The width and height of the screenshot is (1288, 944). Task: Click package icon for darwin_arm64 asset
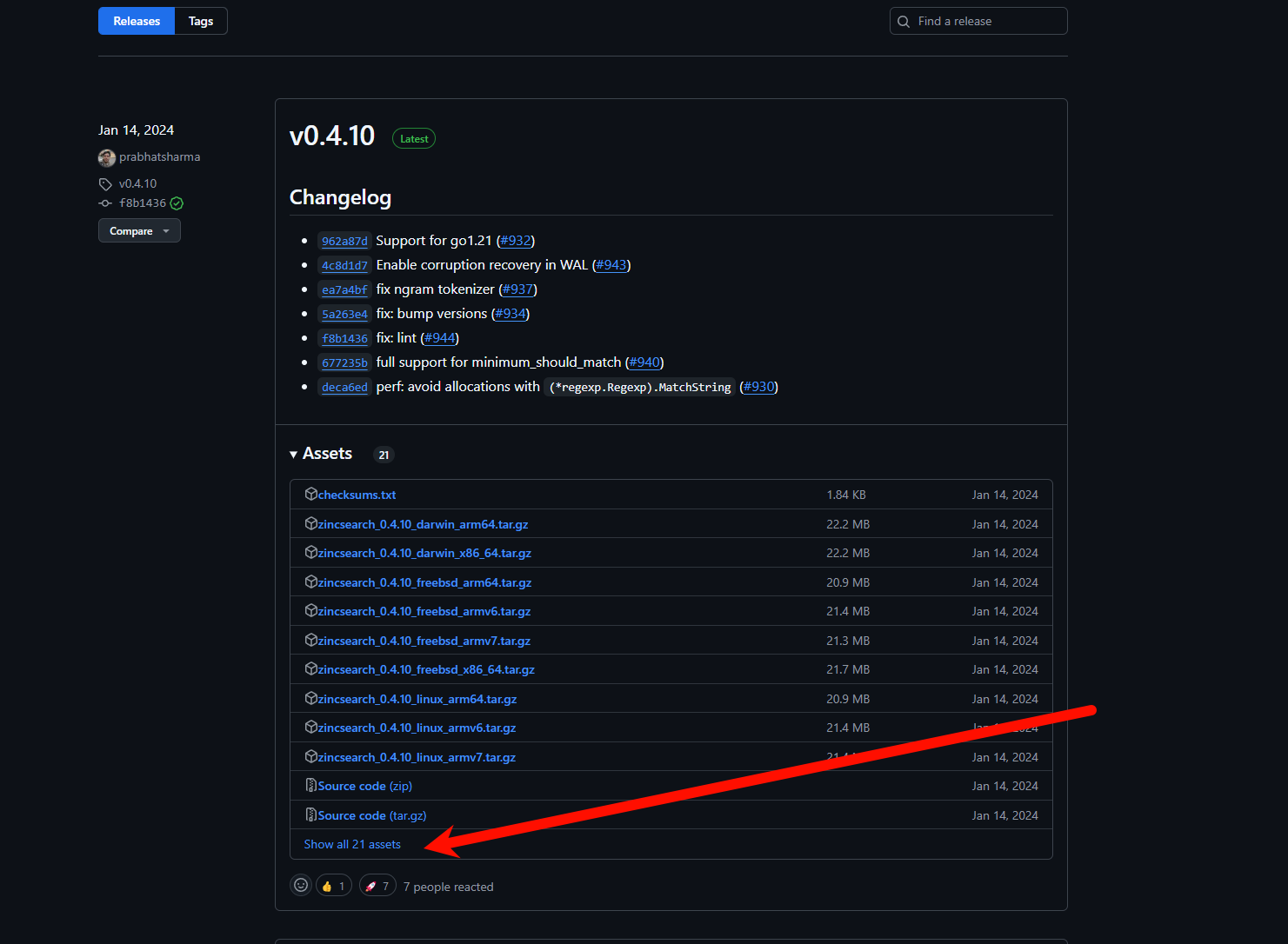311,523
